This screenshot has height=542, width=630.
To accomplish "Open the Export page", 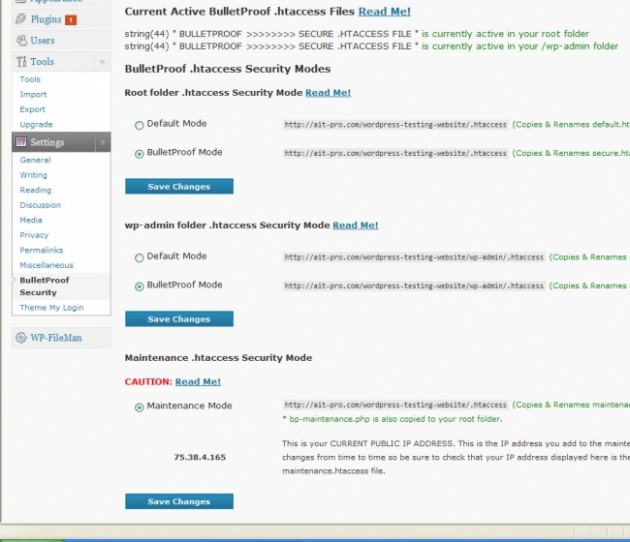I will coord(32,109).
